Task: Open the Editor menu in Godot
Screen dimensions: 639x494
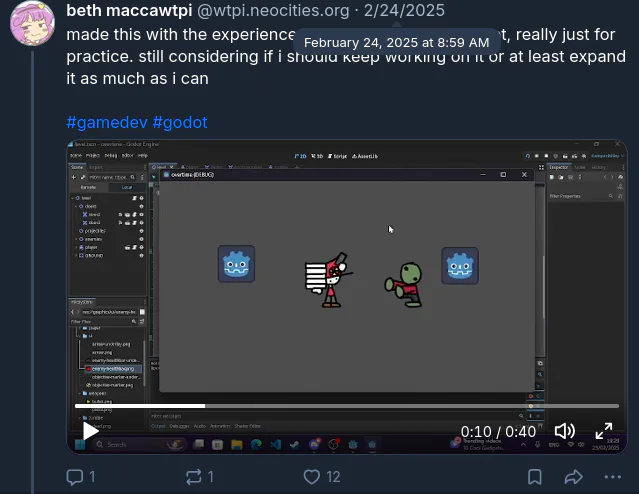Action: (x=128, y=156)
